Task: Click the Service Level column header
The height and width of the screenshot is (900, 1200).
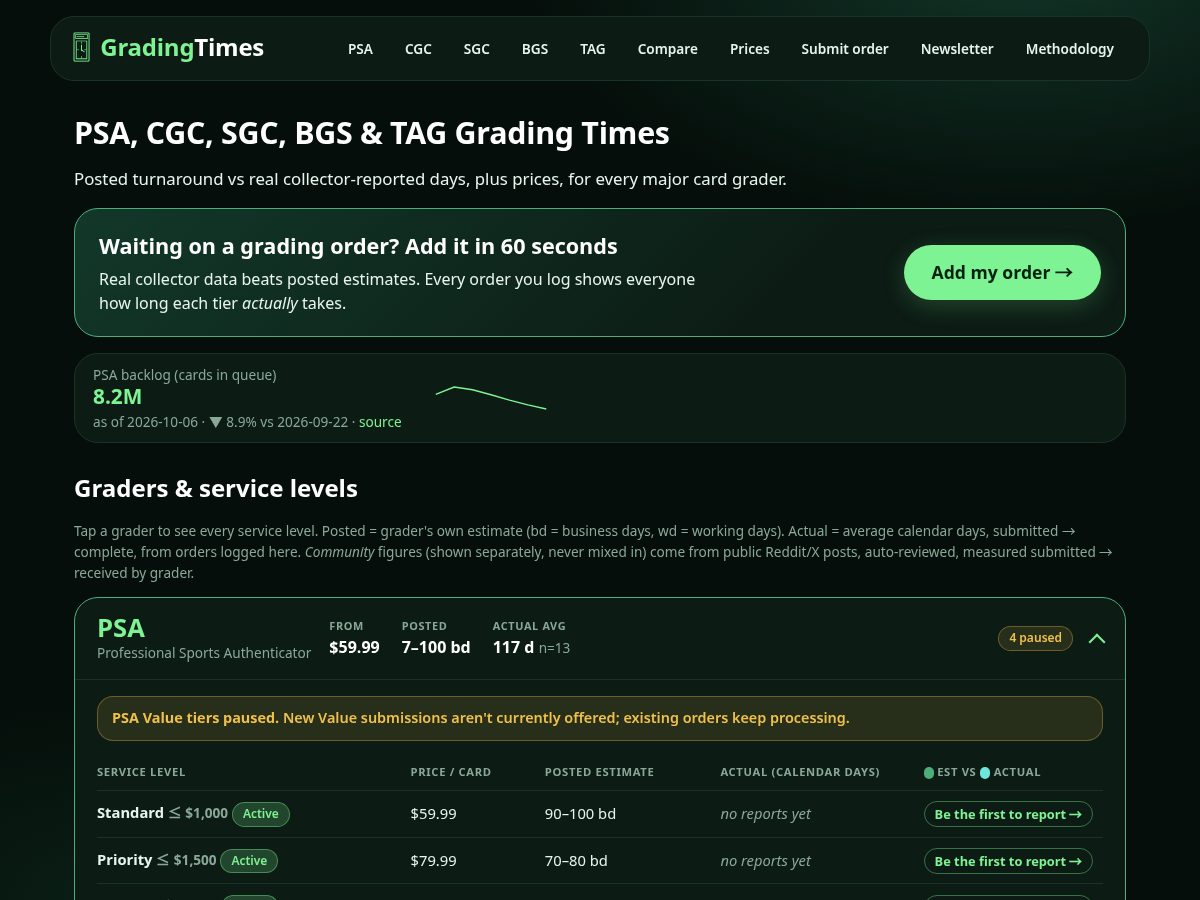Action: pyautogui.click(x=141, y=772)
